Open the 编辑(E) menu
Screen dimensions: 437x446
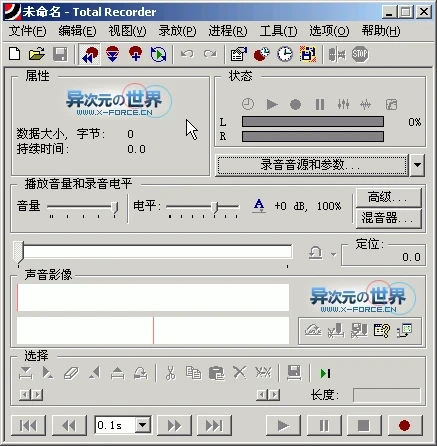pos(77,31)
